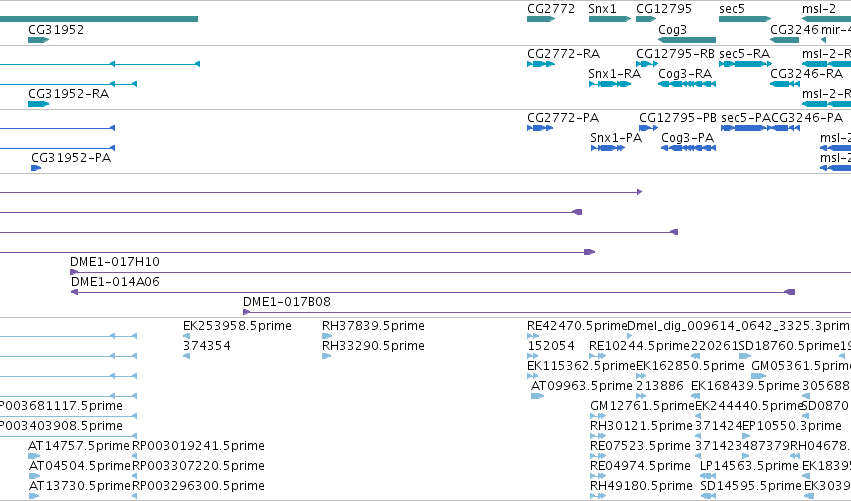
Task: Click the sec5-PA label
Action: (x=746, y=118)
